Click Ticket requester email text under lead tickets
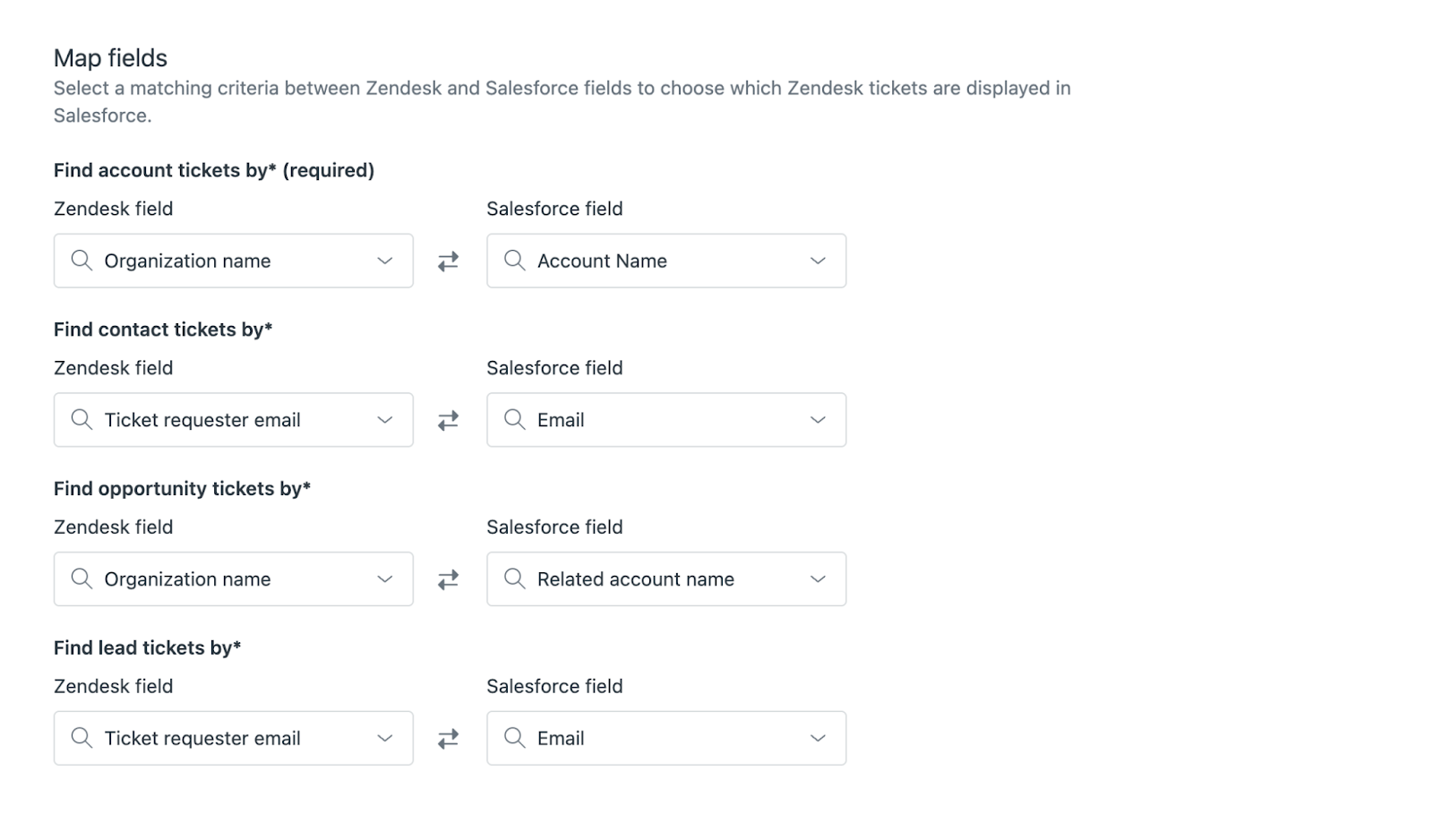1433x840 pixels. point(202,738)
